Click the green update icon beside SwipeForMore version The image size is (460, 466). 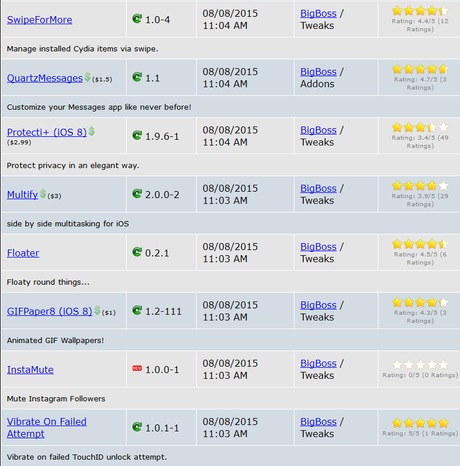[137, 18]
